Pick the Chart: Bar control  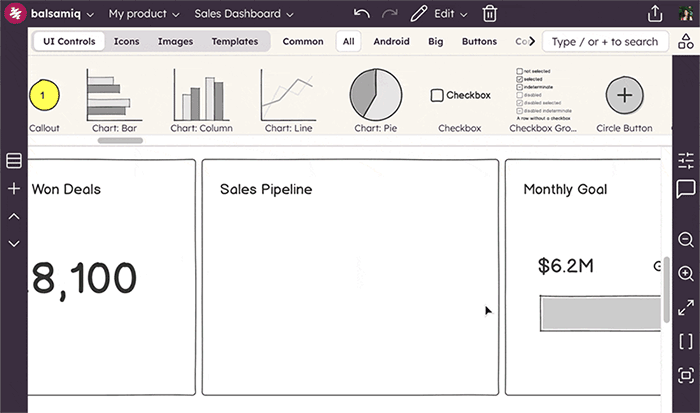[114, 100]
